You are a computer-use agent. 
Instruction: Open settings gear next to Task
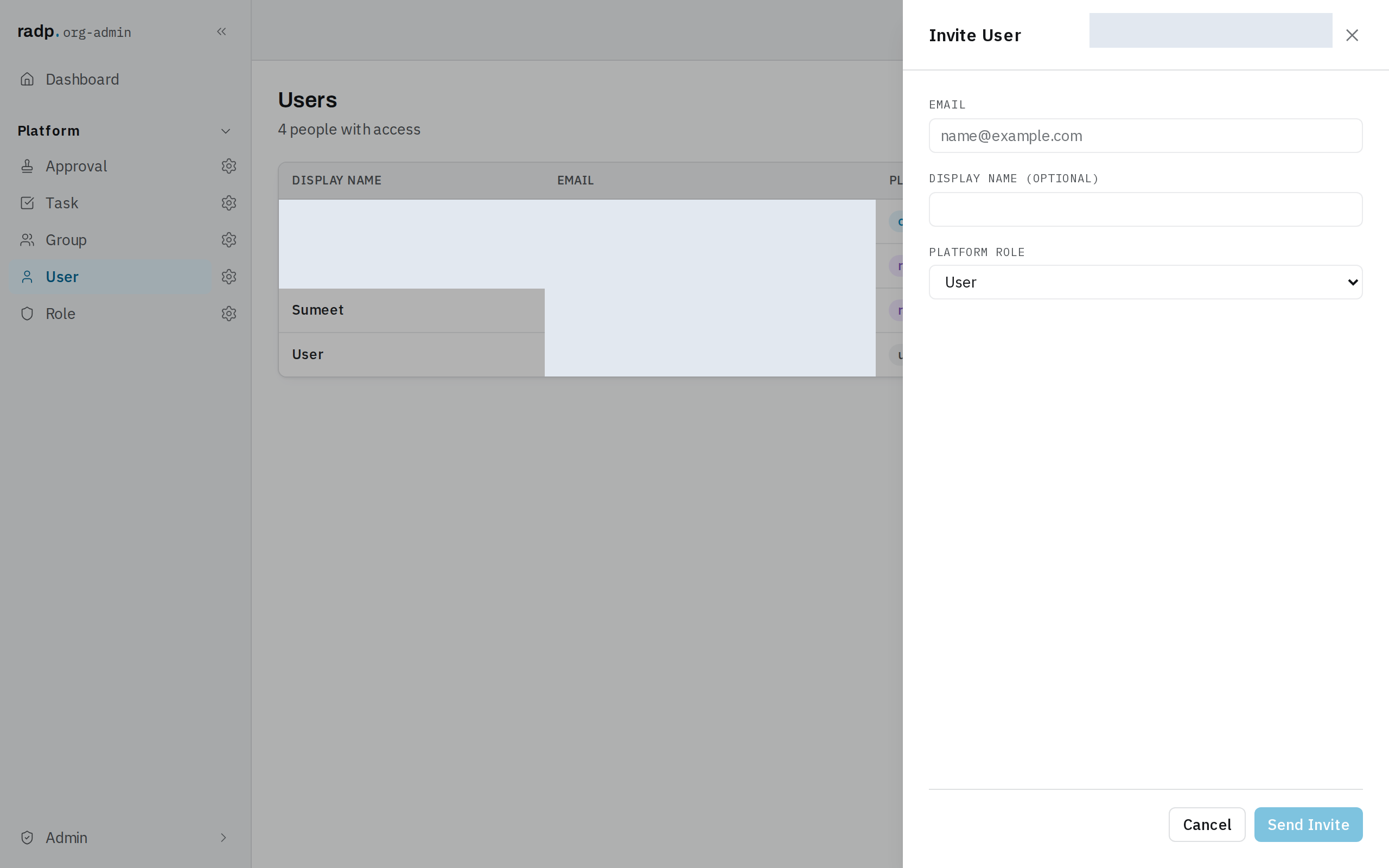pyautogui.click(x=229, y=203)
